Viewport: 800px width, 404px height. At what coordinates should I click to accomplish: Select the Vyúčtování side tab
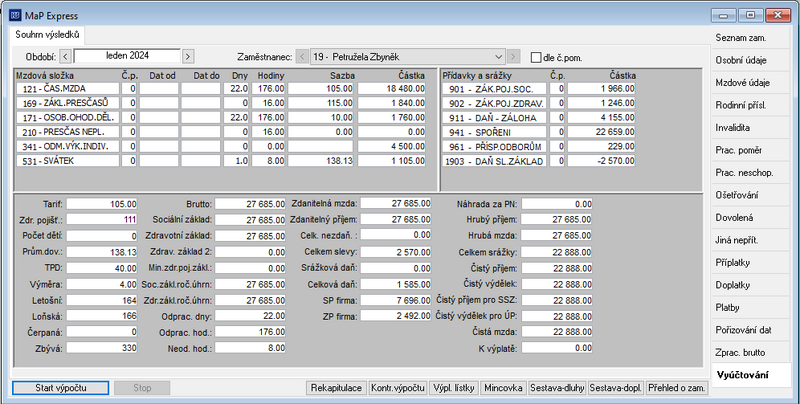coord(751,375)
